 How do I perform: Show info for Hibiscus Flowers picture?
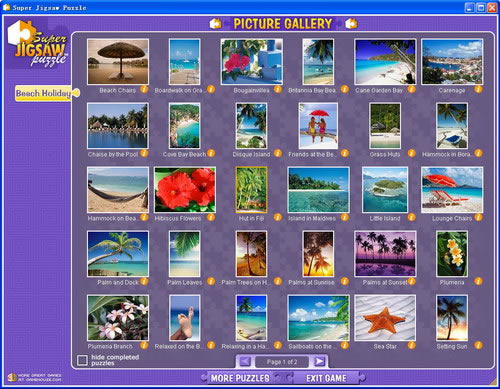click(x=211, y=217)
